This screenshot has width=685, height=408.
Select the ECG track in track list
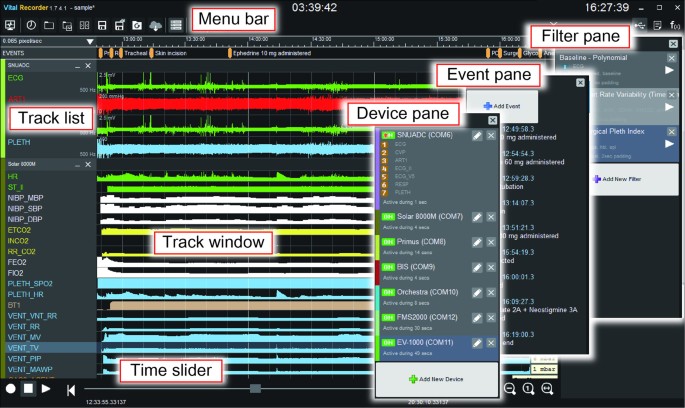[15, 78]
